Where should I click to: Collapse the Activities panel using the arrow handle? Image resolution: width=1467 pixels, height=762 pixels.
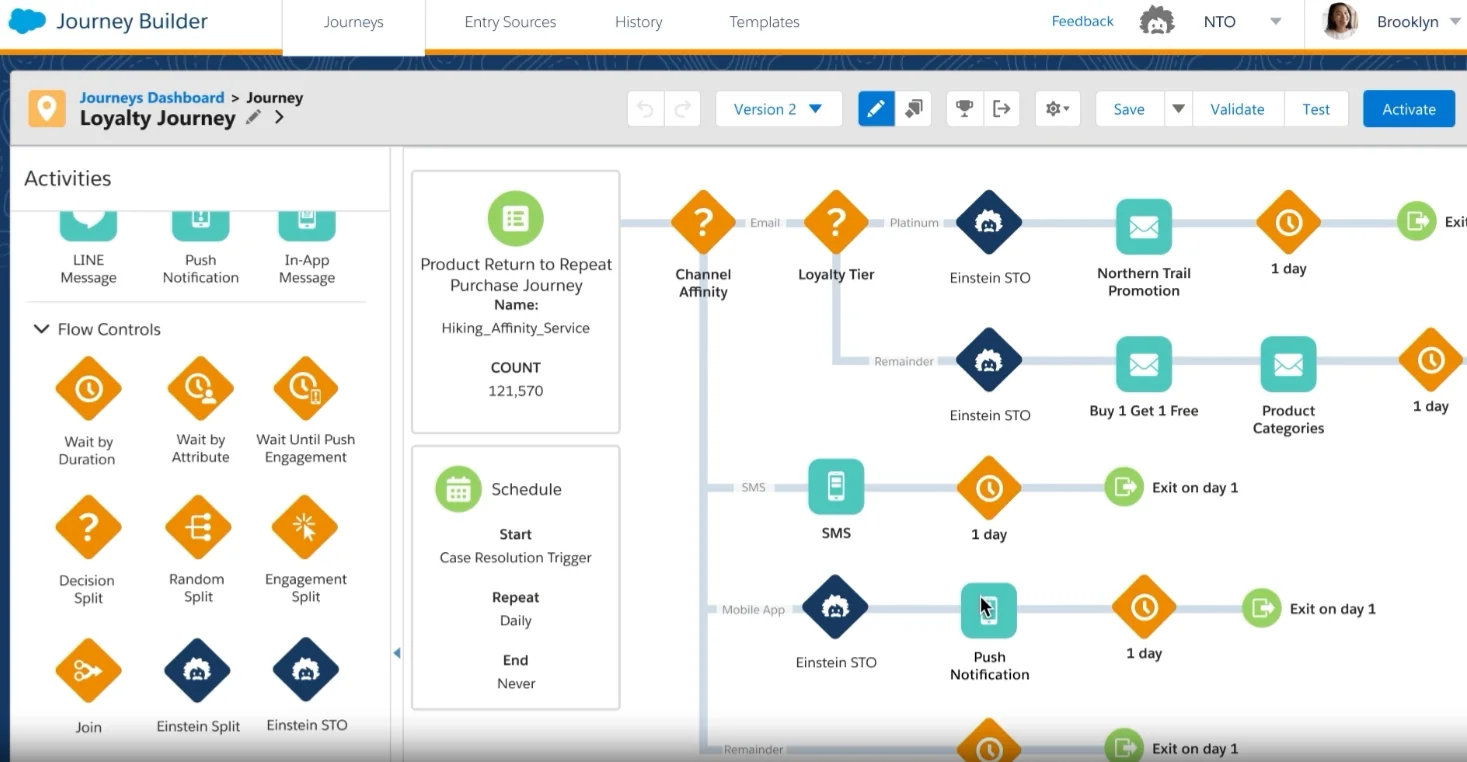pyautogui.click(x=397, y=653)
